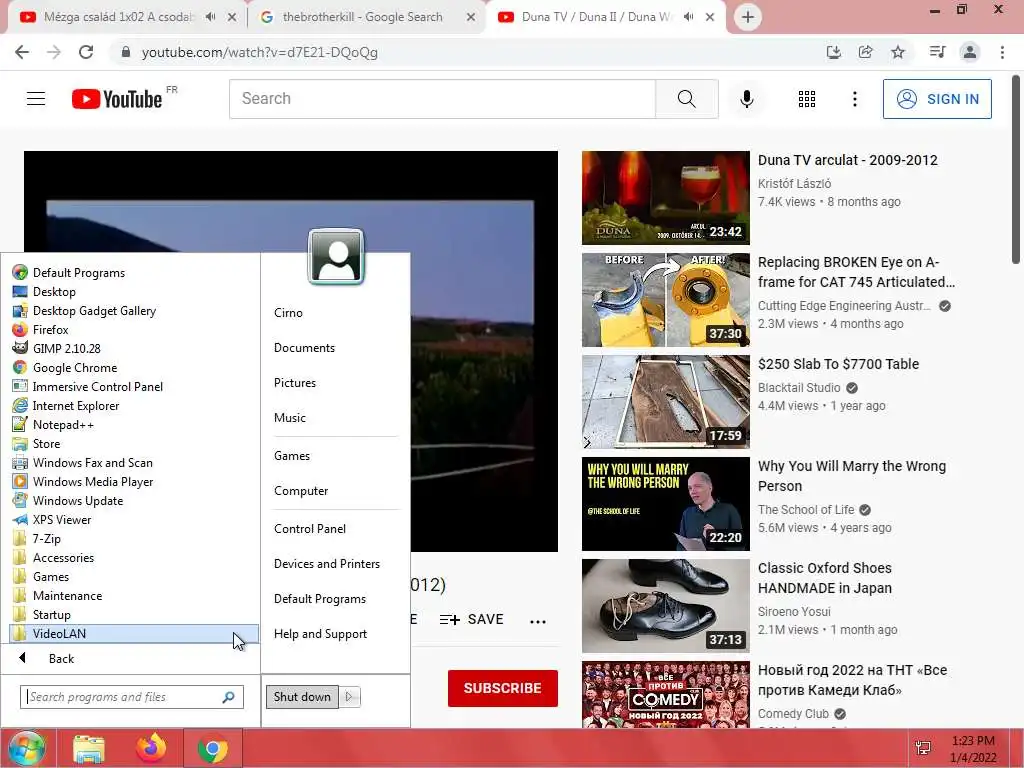Open the YouTube settings three-dot menu

855,99
